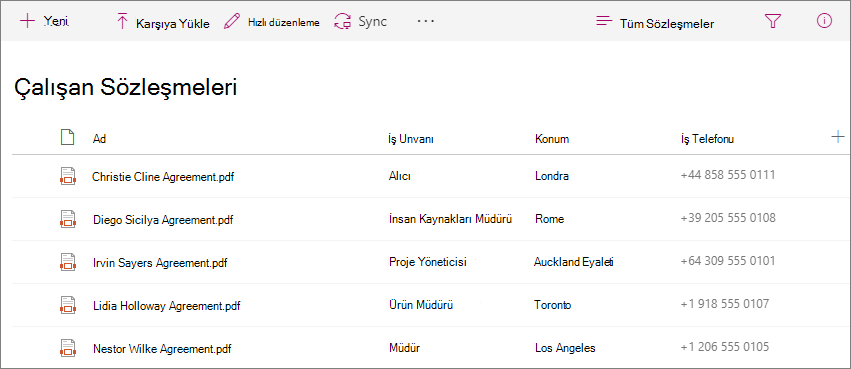Open Hızlı düzenleme quick edit

272,22
